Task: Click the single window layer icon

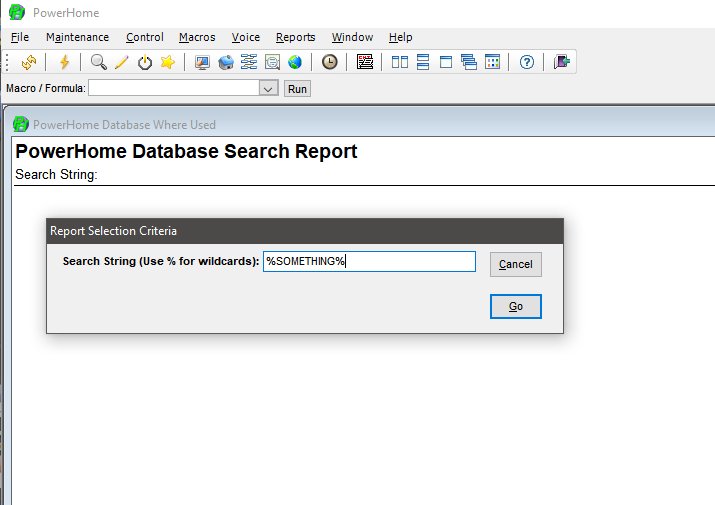Action: point(446,62)
